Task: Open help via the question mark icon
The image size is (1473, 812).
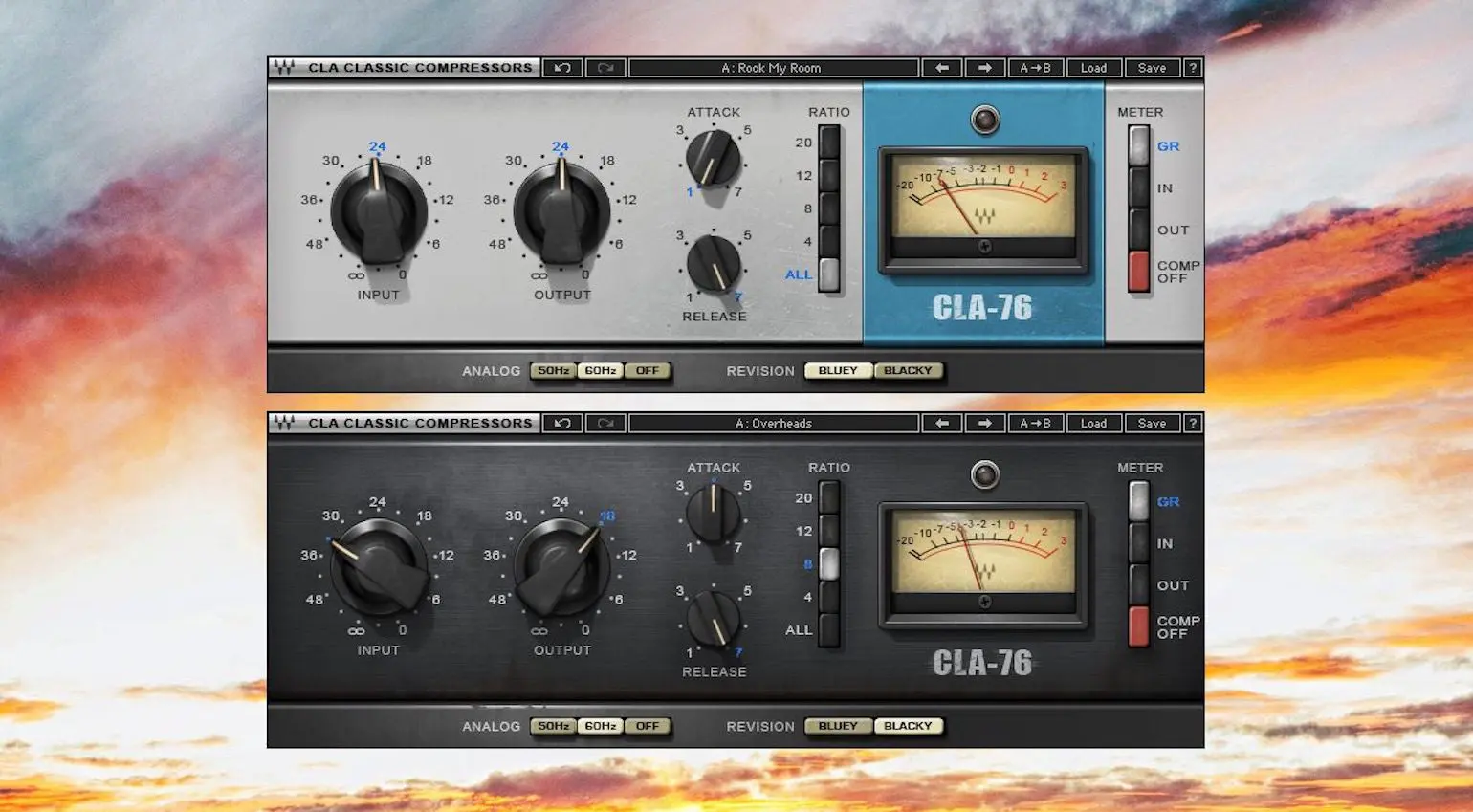Action: (1192, 67)
